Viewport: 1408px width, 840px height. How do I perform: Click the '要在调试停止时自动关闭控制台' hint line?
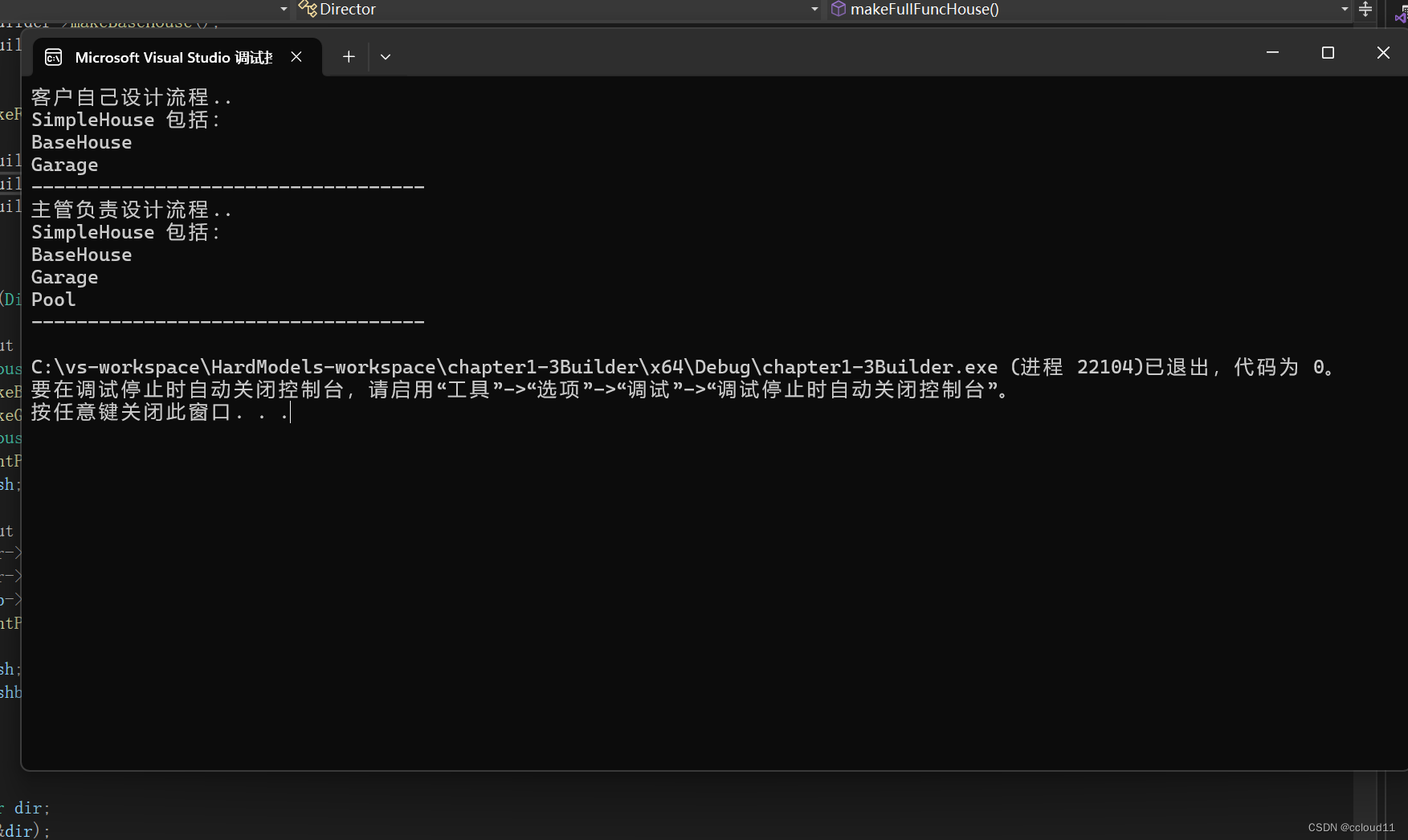[520, 390]
